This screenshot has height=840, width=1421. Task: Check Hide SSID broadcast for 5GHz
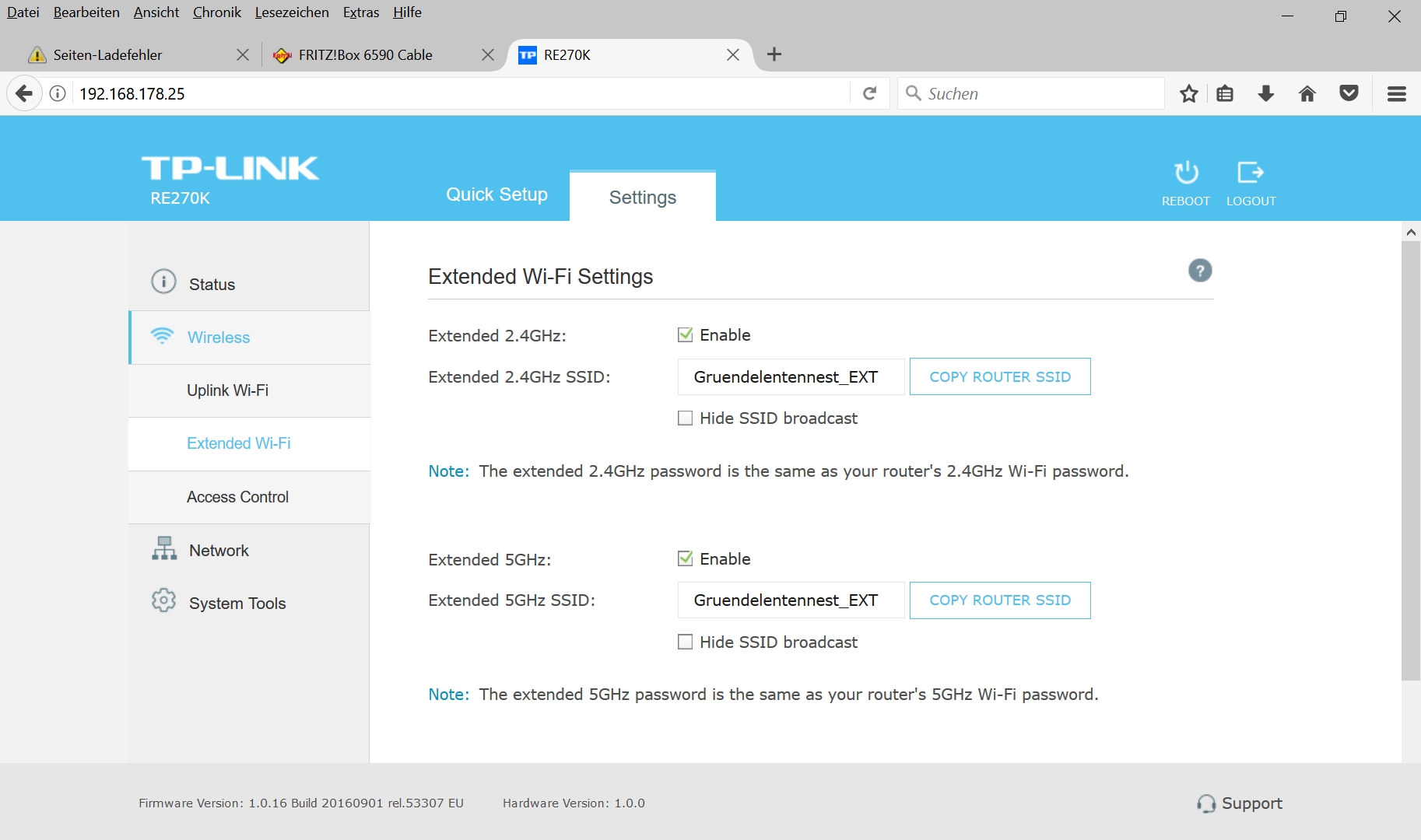click(x=685, y=642)
